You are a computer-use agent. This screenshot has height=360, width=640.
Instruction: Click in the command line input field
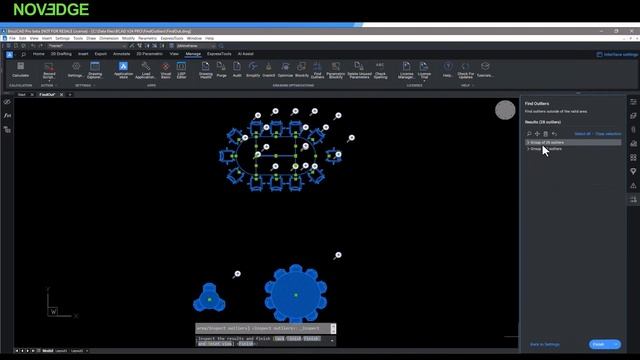(x=263, y=341)
